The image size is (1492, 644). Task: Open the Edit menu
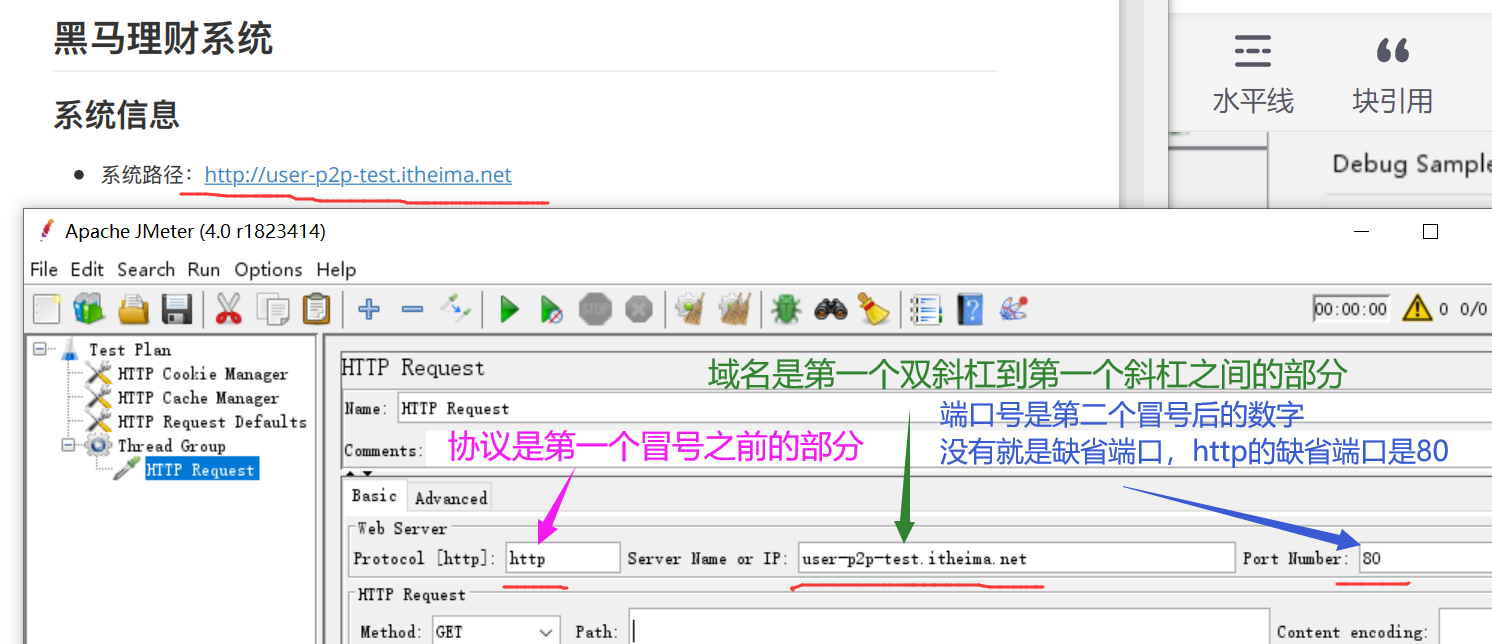click(x=87, y=269)
